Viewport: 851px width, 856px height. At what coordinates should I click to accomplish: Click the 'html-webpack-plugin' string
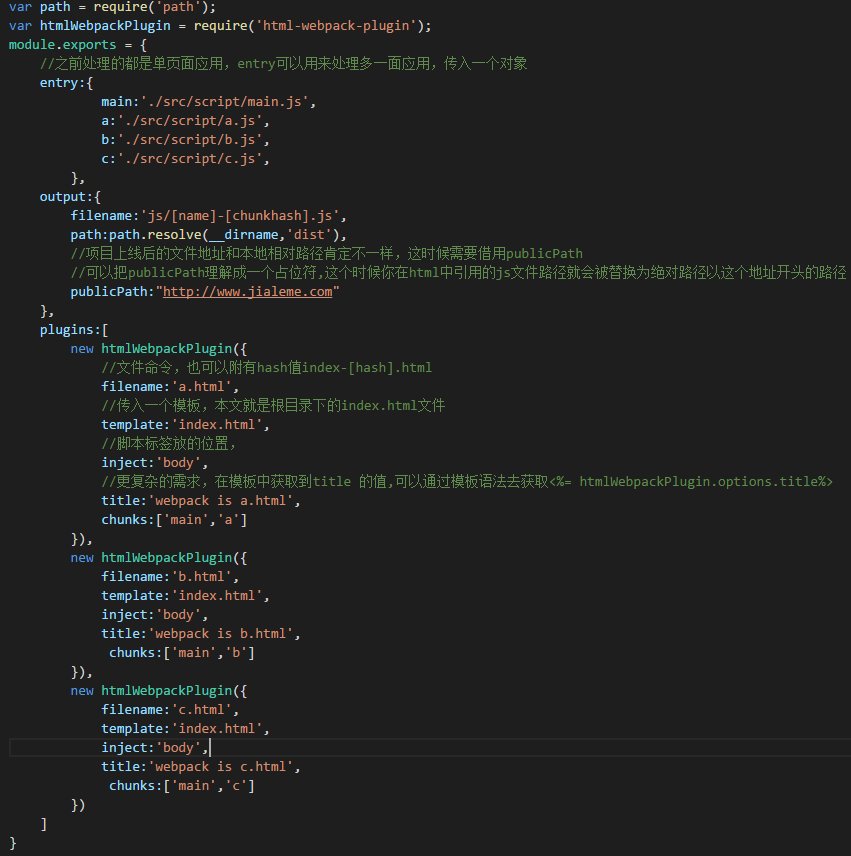click(x=336, y=26)
